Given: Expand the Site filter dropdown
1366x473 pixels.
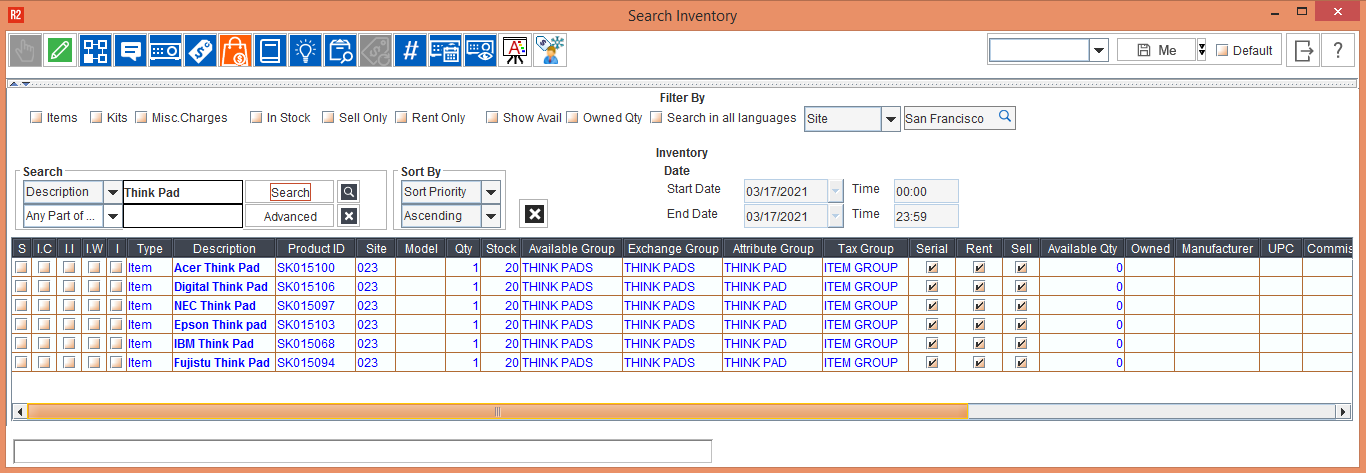Looking at the screenshot, I should click(890, 119).
